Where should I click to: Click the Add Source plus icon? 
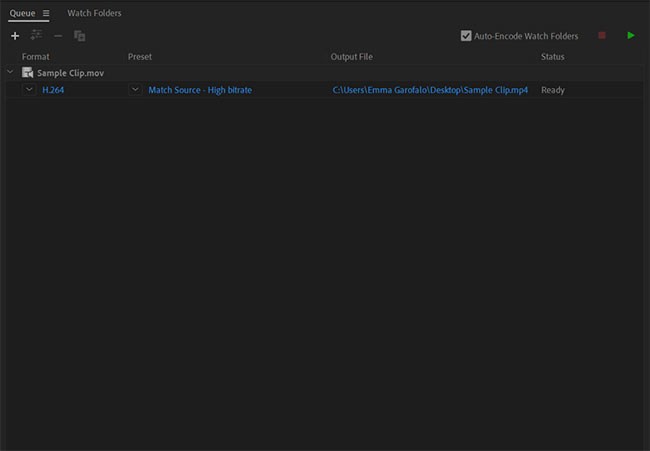pyautogui.click(x=15, y=36)
